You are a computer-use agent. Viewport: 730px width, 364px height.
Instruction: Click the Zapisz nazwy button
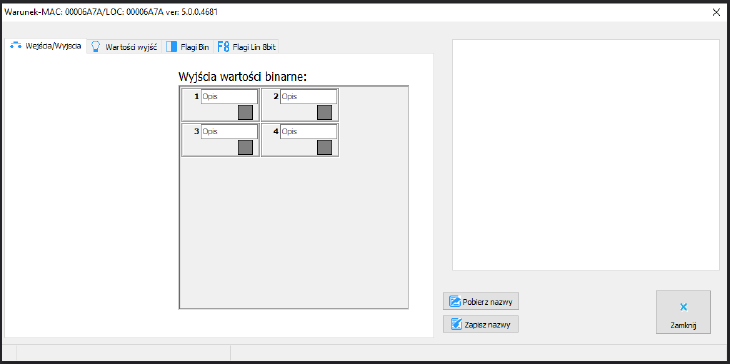[481, 324]
